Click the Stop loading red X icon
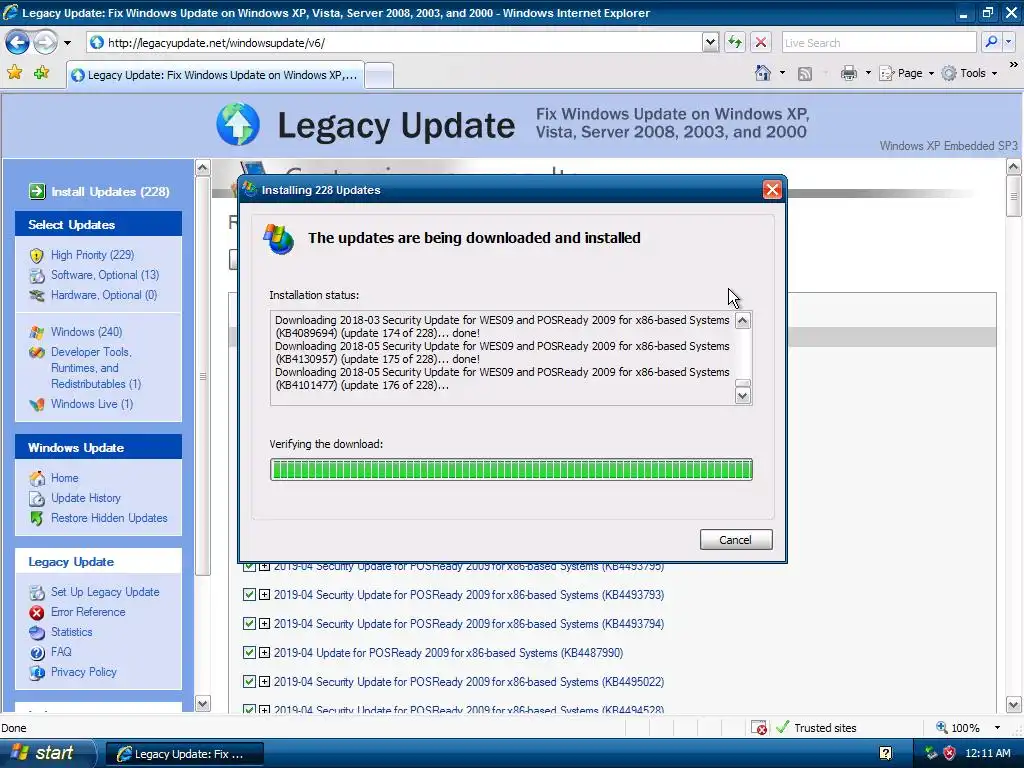 pyautogui.click(x=761, y=43)
